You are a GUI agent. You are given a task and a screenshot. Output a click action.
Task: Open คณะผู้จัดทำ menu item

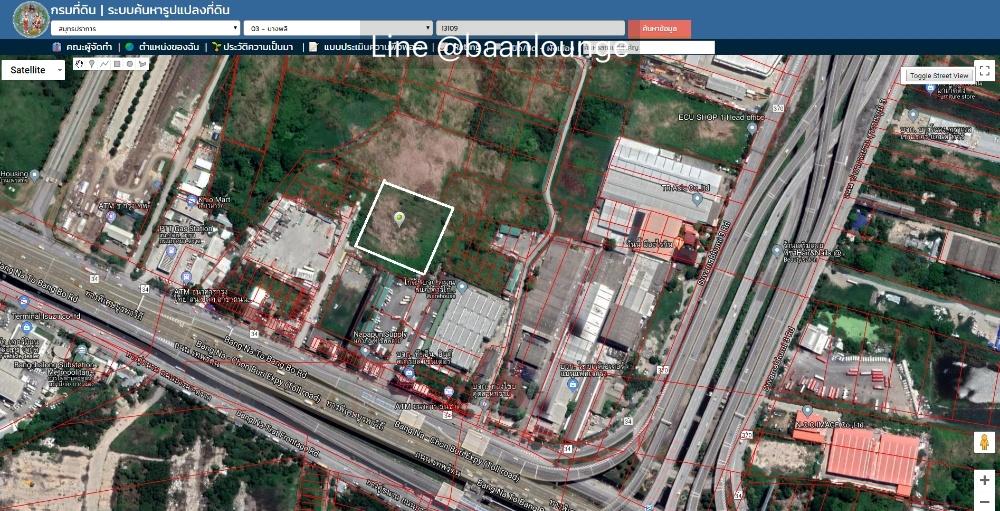coord(83,47)
